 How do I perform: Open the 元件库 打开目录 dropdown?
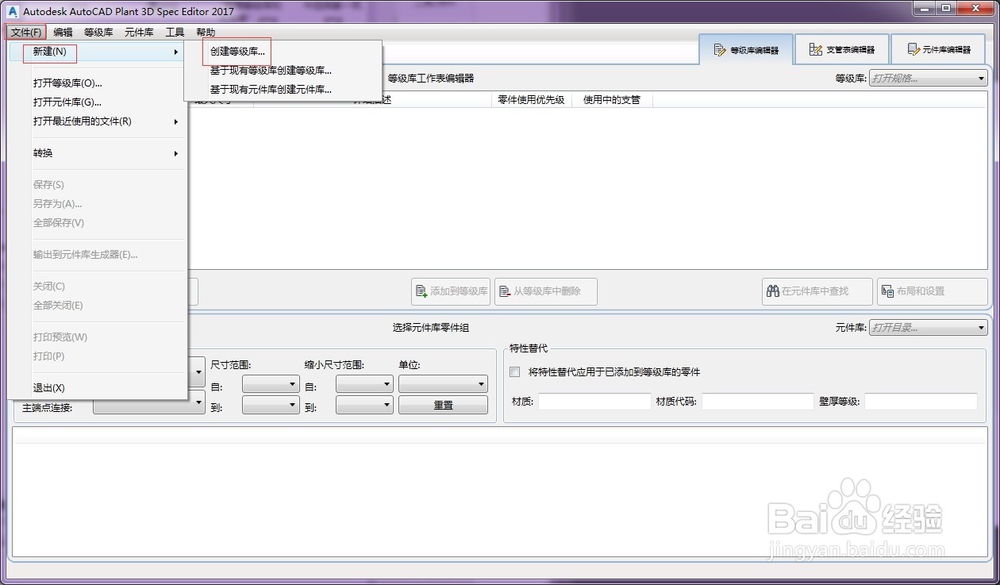[928, 328]
